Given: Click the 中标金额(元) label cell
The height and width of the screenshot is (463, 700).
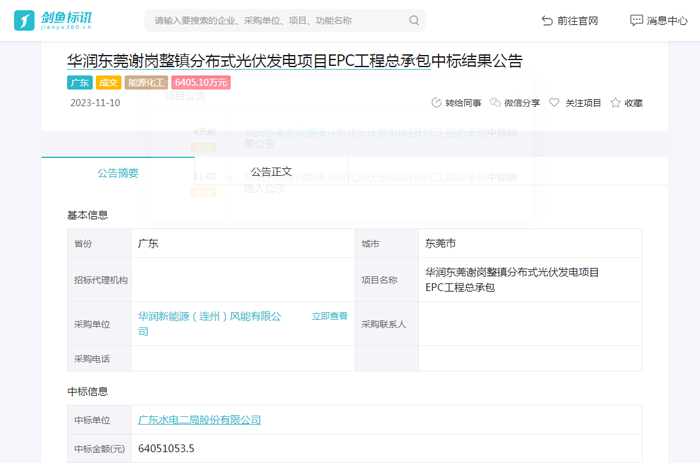Looking at the screenshot, I should [x=99, y=449].
